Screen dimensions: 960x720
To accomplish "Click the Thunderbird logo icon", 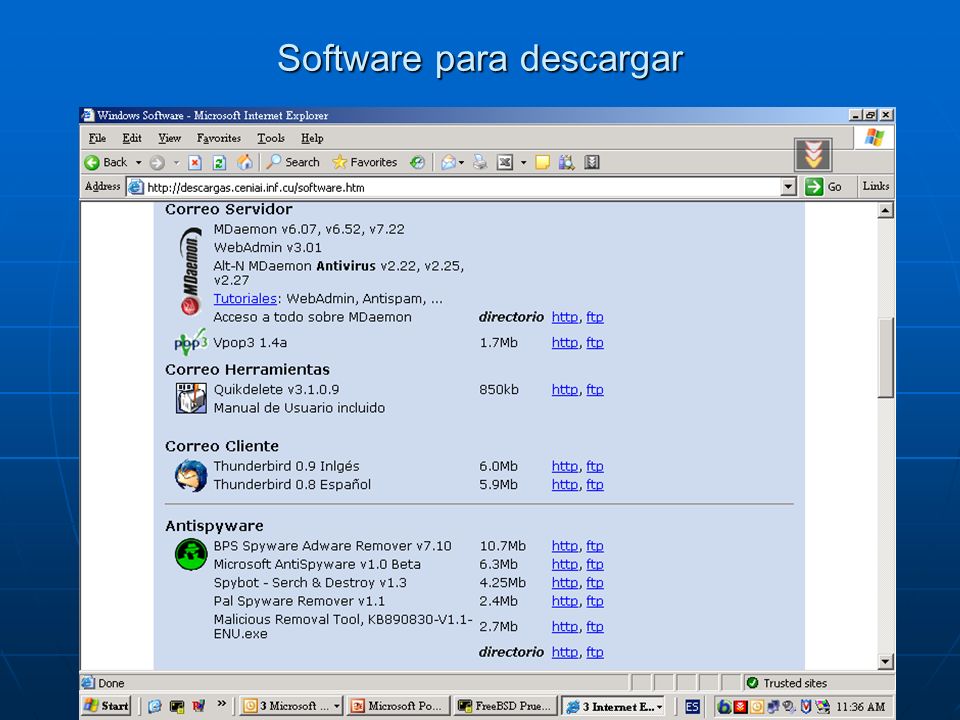I will 190,476.
